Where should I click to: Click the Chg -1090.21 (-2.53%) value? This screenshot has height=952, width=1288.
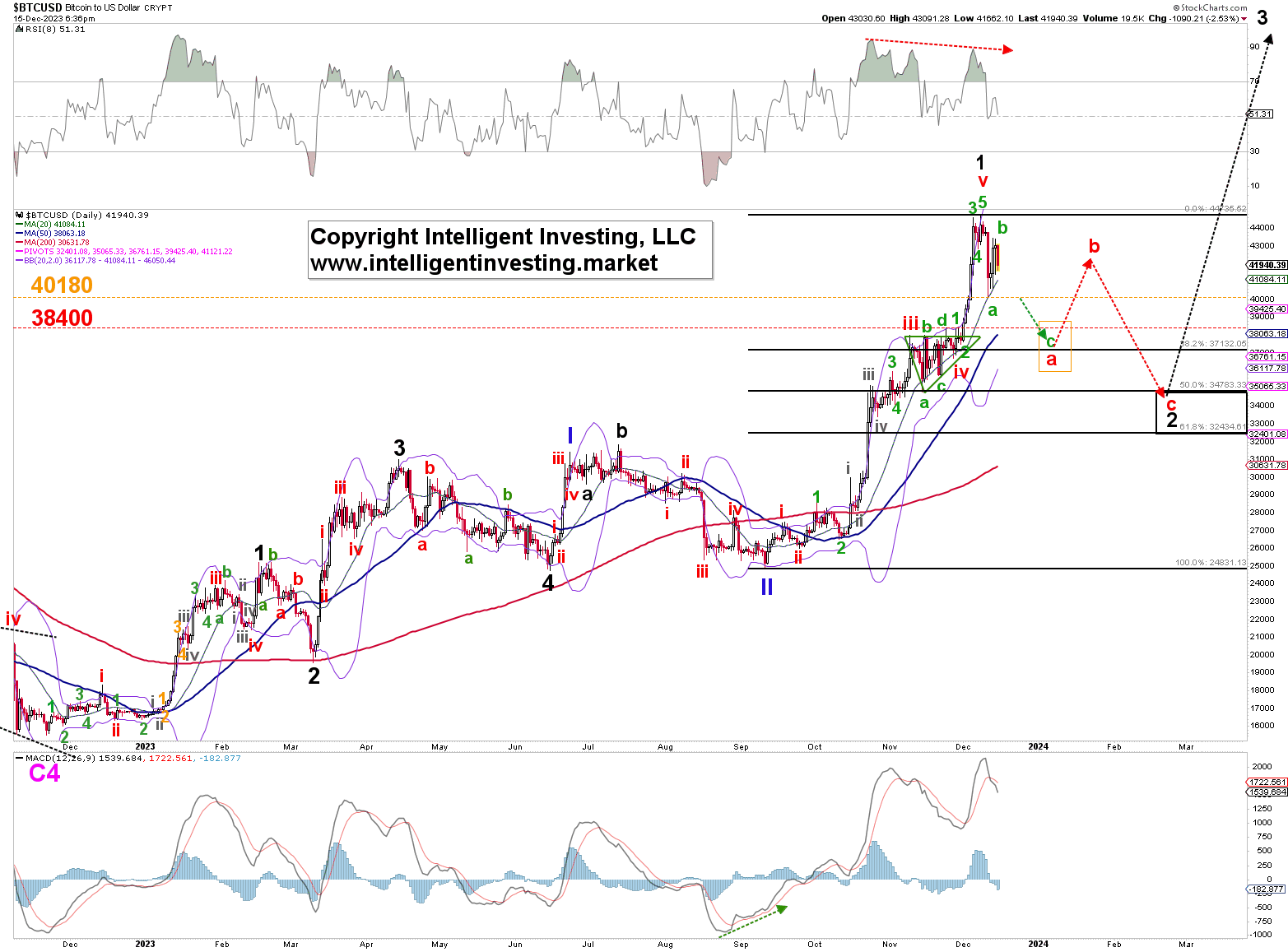(x=1196, y=18)
